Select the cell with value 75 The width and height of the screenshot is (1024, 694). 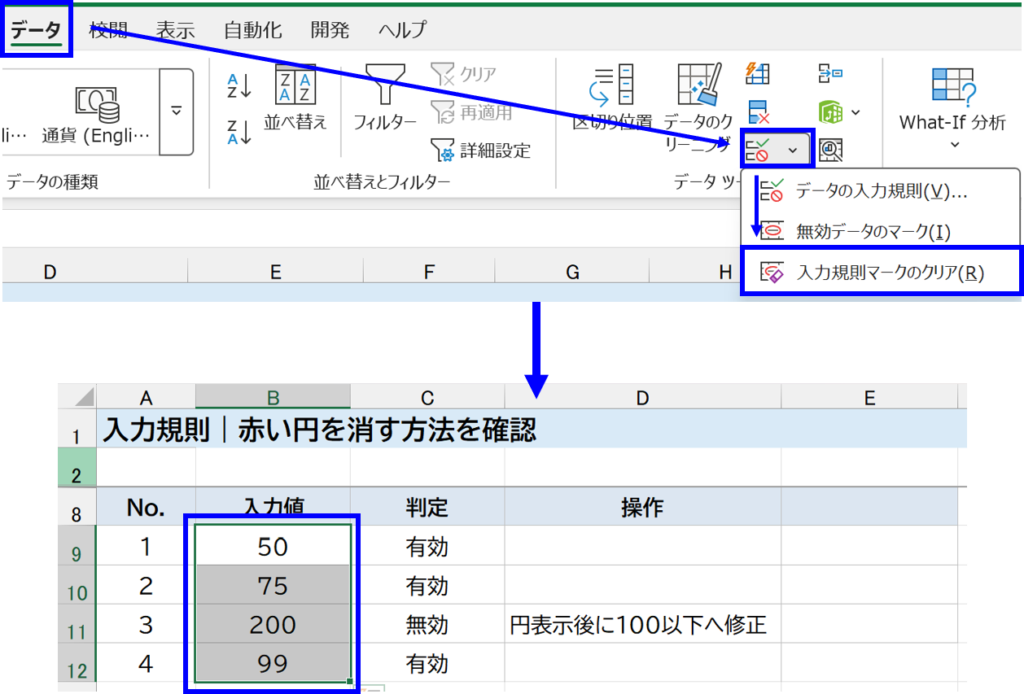(273, 586)
